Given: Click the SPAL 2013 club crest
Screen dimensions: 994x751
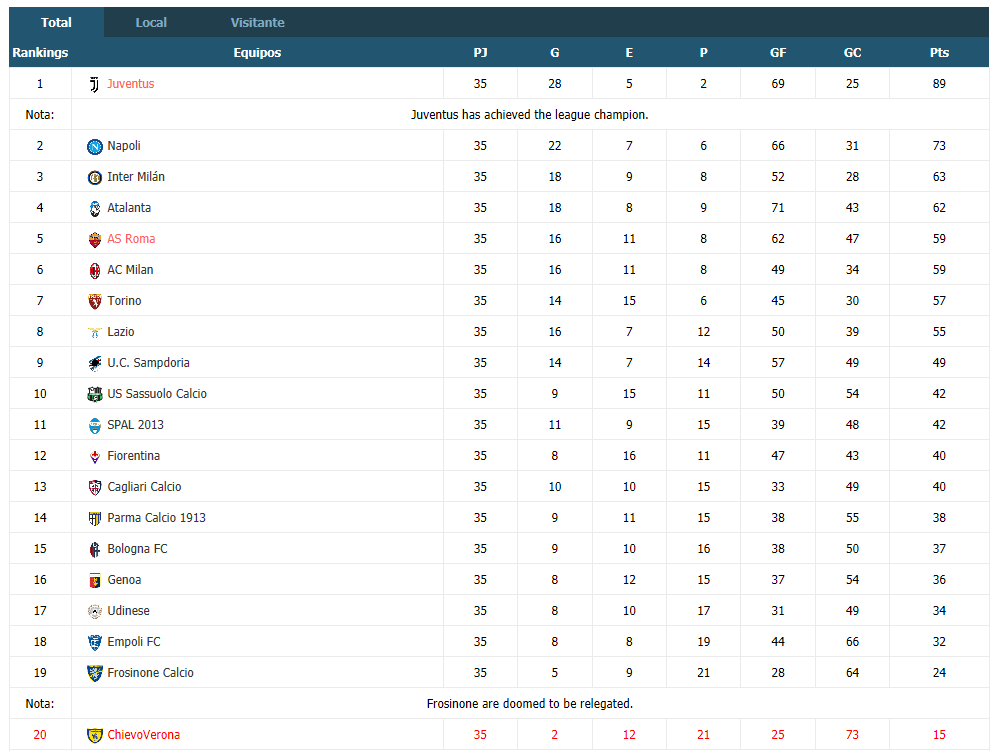Looking at the screenshot, I should coord(94,426).
